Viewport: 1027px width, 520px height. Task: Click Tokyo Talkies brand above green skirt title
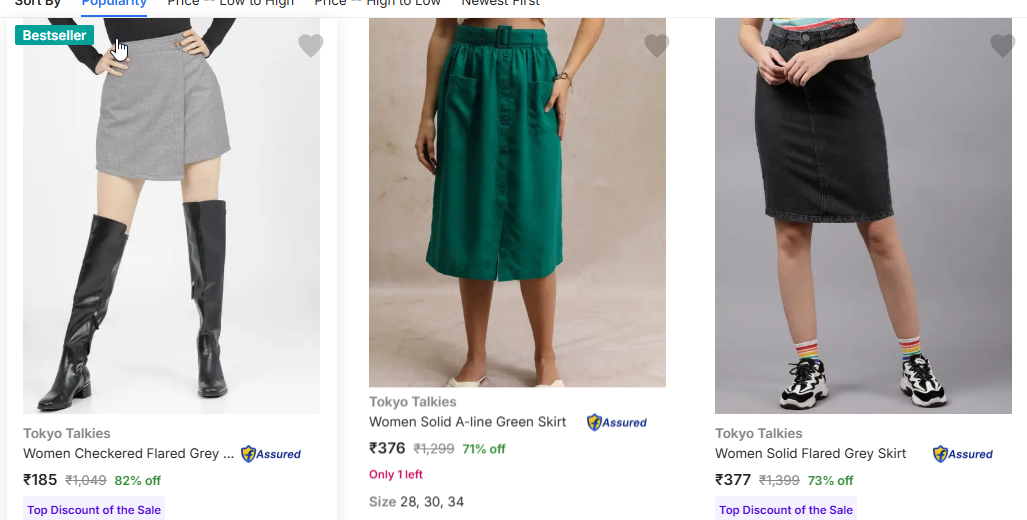(413, 402)
